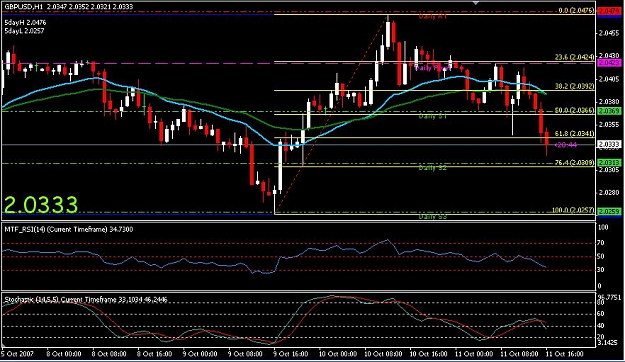Click the large green 2.0333 price display
Viewport: 625px width, 362px height.
(41, 205)
